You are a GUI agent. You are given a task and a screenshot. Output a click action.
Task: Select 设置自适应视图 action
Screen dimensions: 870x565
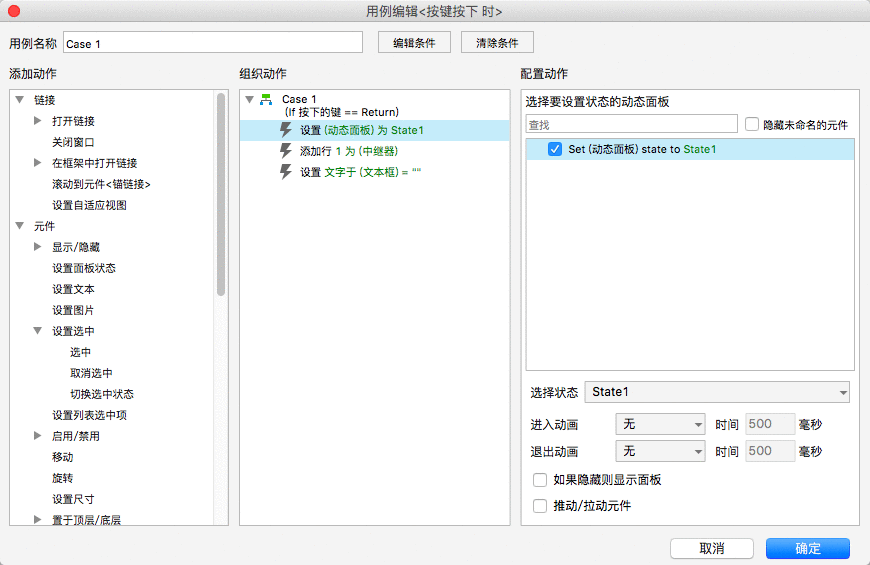pyautogui.click(x=89, y=205)
